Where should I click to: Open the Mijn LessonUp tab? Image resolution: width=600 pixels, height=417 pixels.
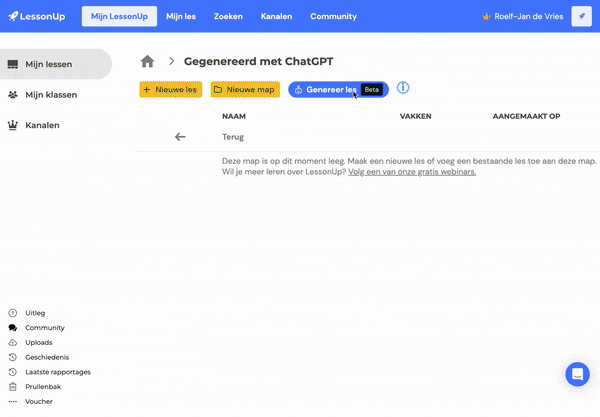click(119, 16)
